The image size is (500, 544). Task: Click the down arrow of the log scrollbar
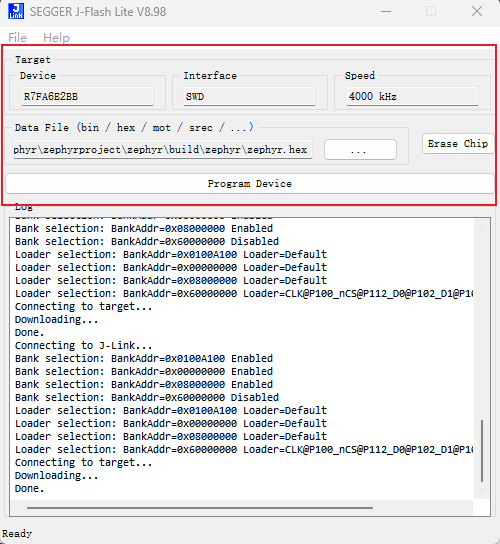pos(482,491)
